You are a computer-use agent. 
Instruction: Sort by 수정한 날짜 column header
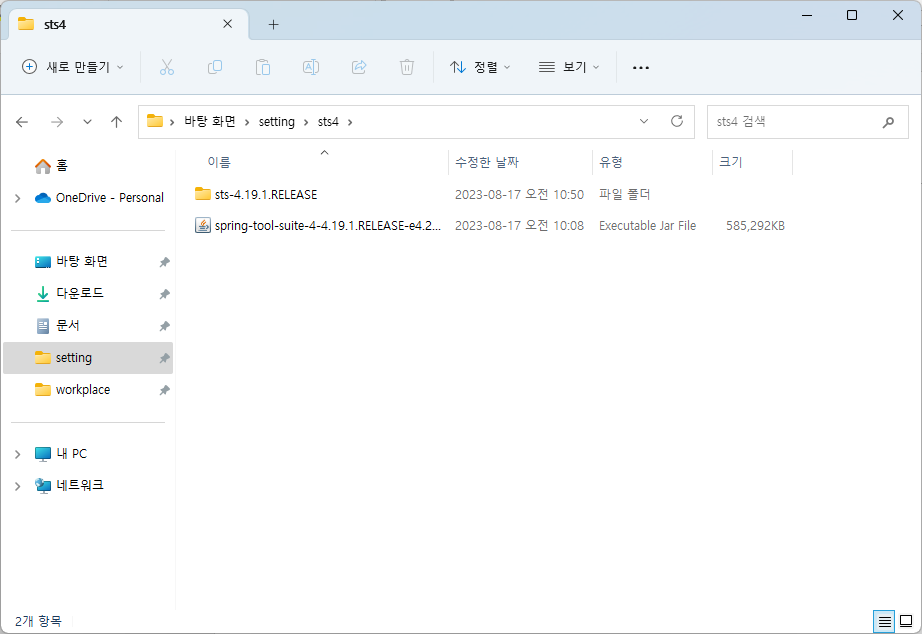point(487,162)
